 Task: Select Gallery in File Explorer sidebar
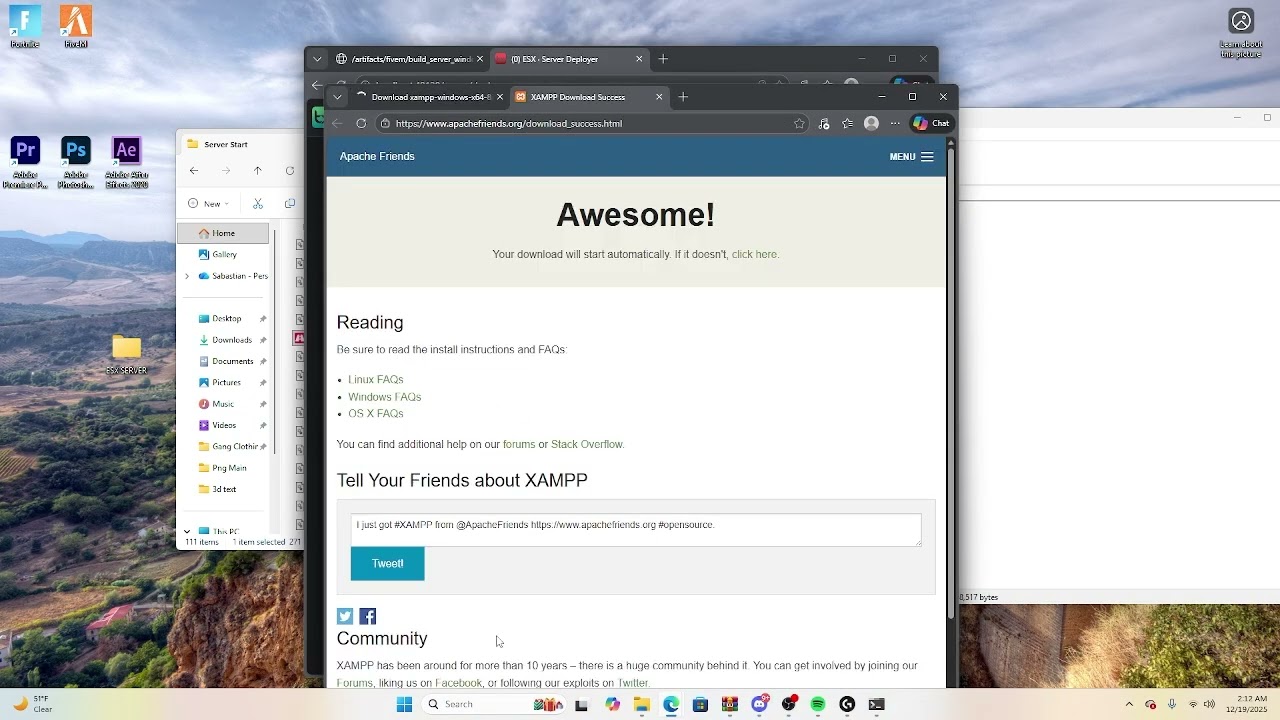(225, 254)
